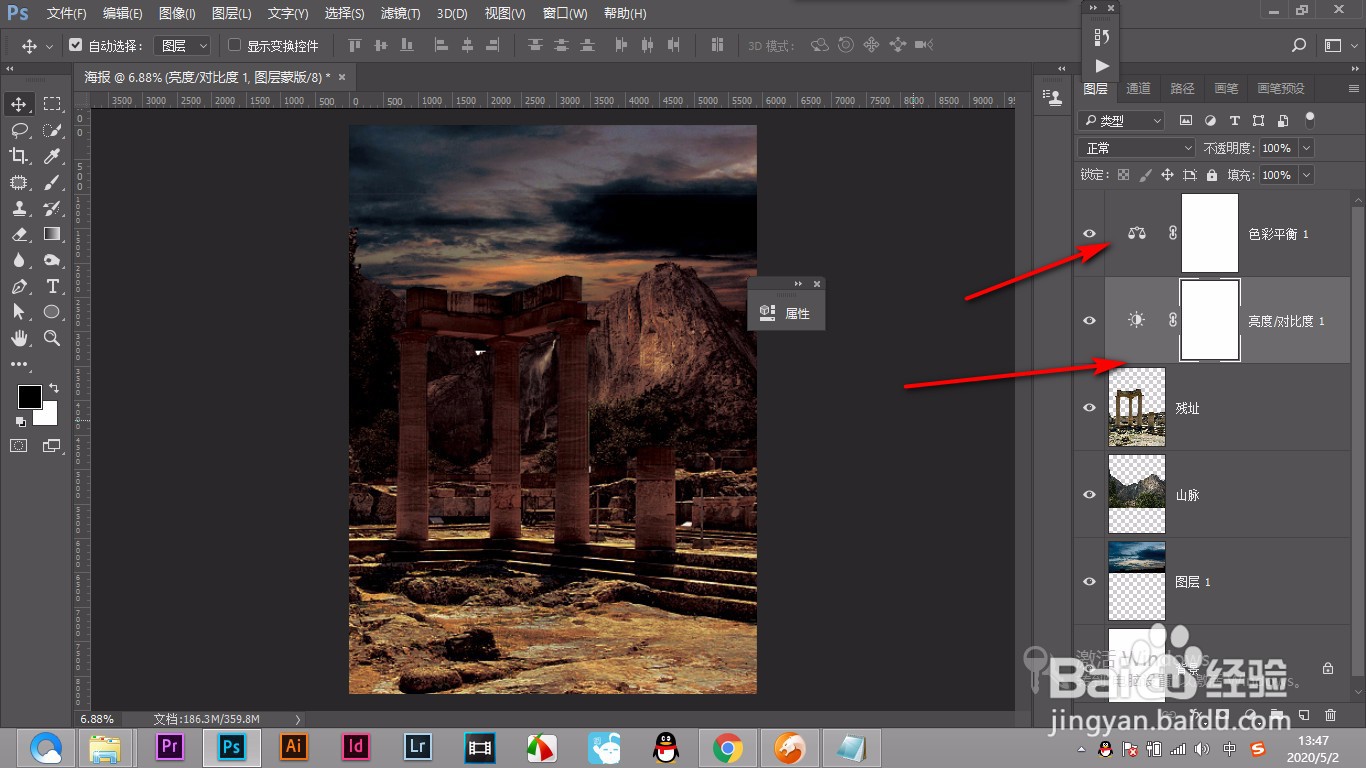Open the auto-select 图层 dropdown

[x=183, y=45]
